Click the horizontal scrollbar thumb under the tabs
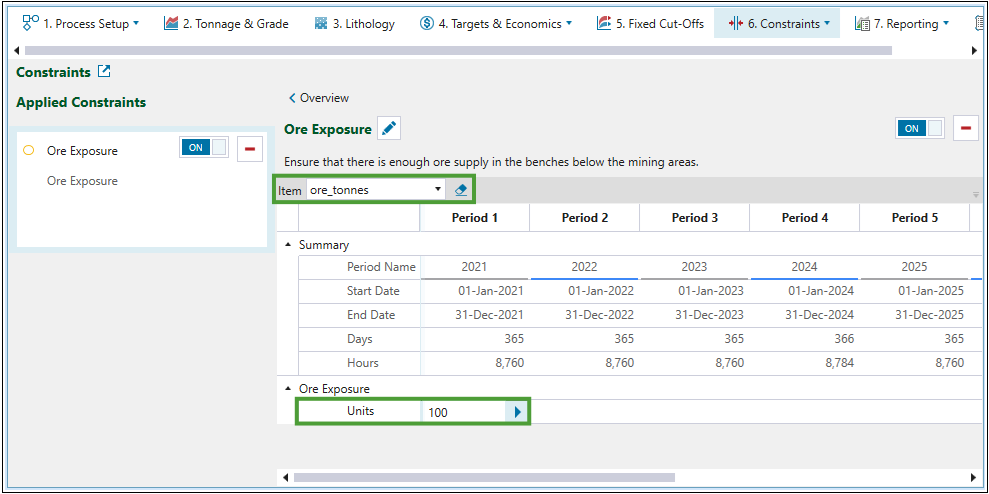989x494 pixels. coord(458,50)
